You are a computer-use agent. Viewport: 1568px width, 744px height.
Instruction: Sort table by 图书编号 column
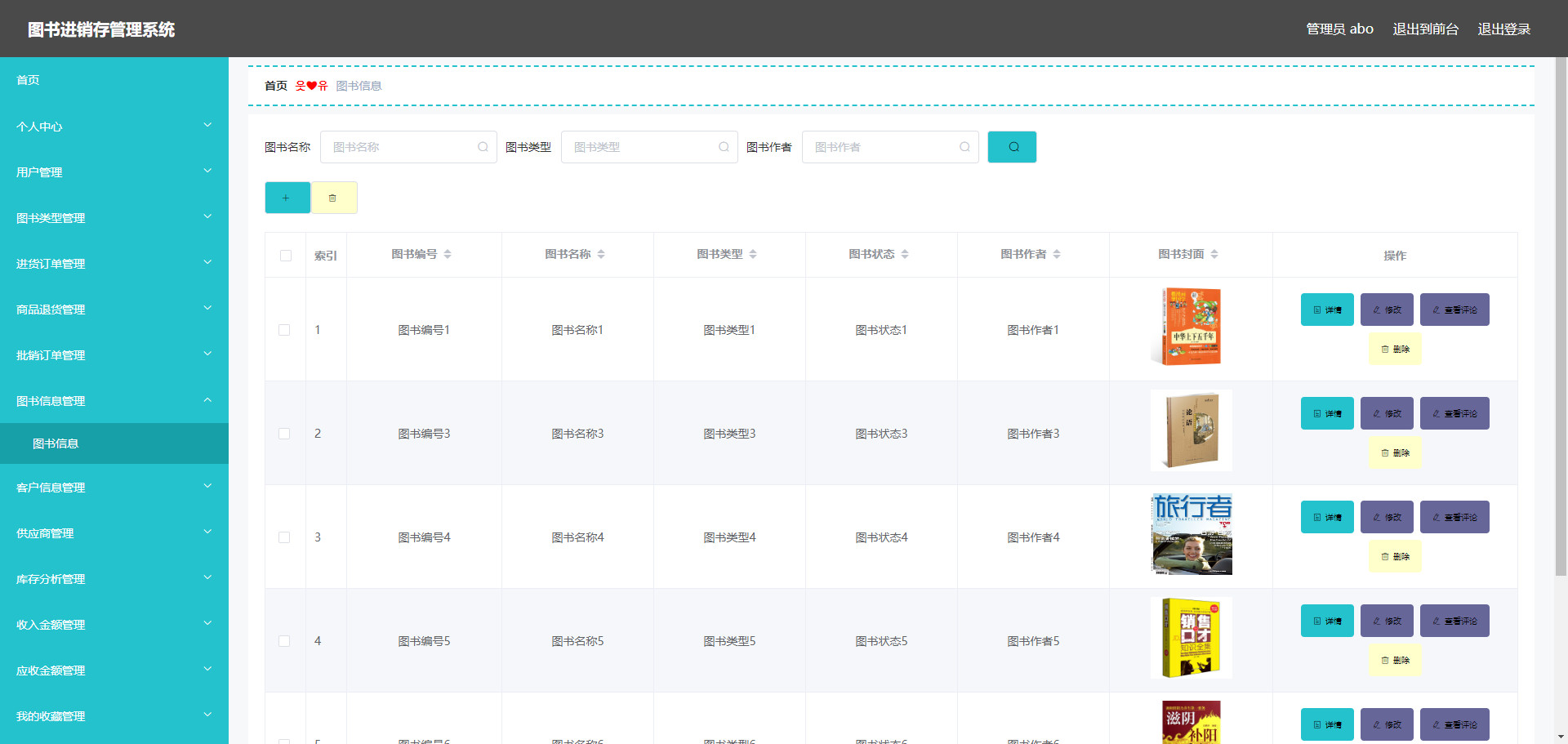click(448, 255)
